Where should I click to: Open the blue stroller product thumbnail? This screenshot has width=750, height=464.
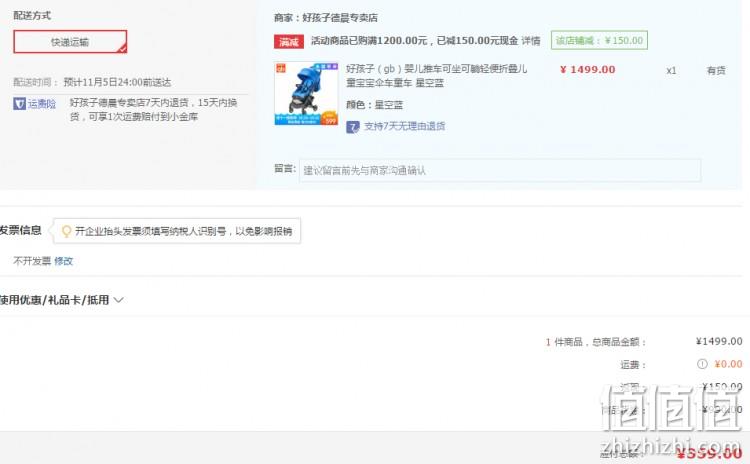[x=306, y=93]
